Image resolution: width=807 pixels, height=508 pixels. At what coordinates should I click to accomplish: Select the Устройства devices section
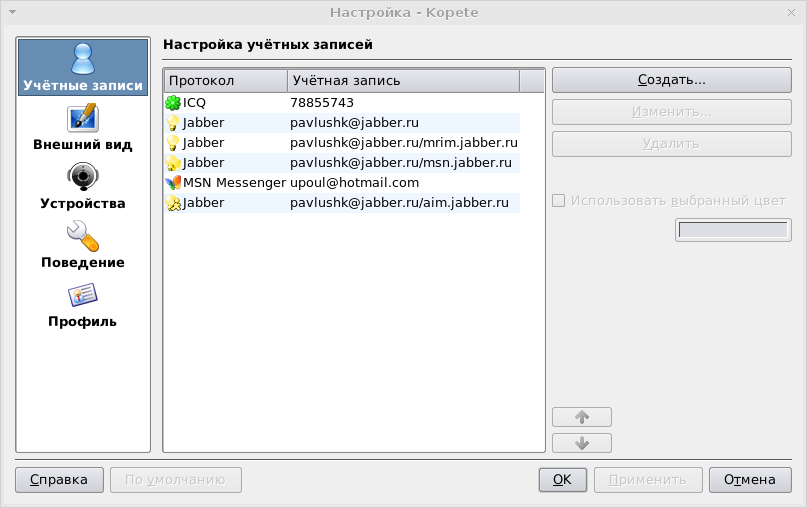83,187
